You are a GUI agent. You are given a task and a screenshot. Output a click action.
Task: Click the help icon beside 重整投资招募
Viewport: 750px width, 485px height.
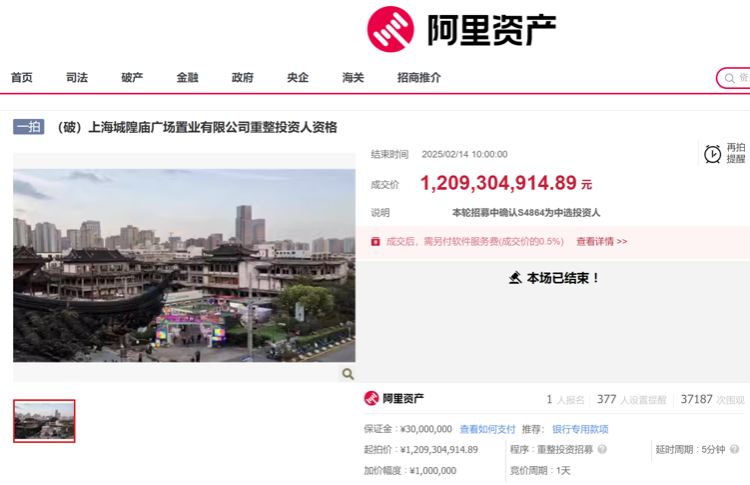click(602, 449)
